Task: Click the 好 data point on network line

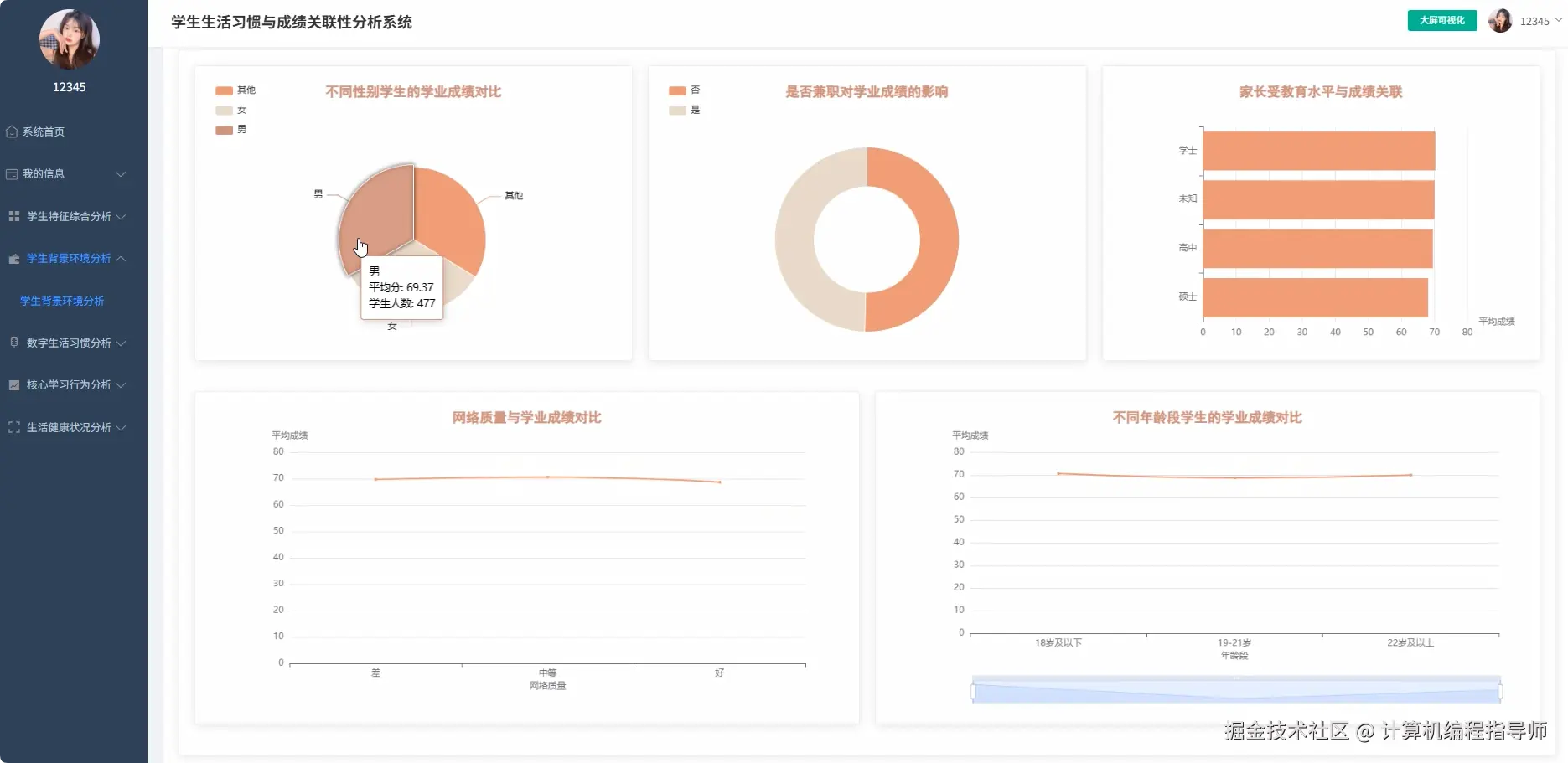Action: [x=720, y=482]
